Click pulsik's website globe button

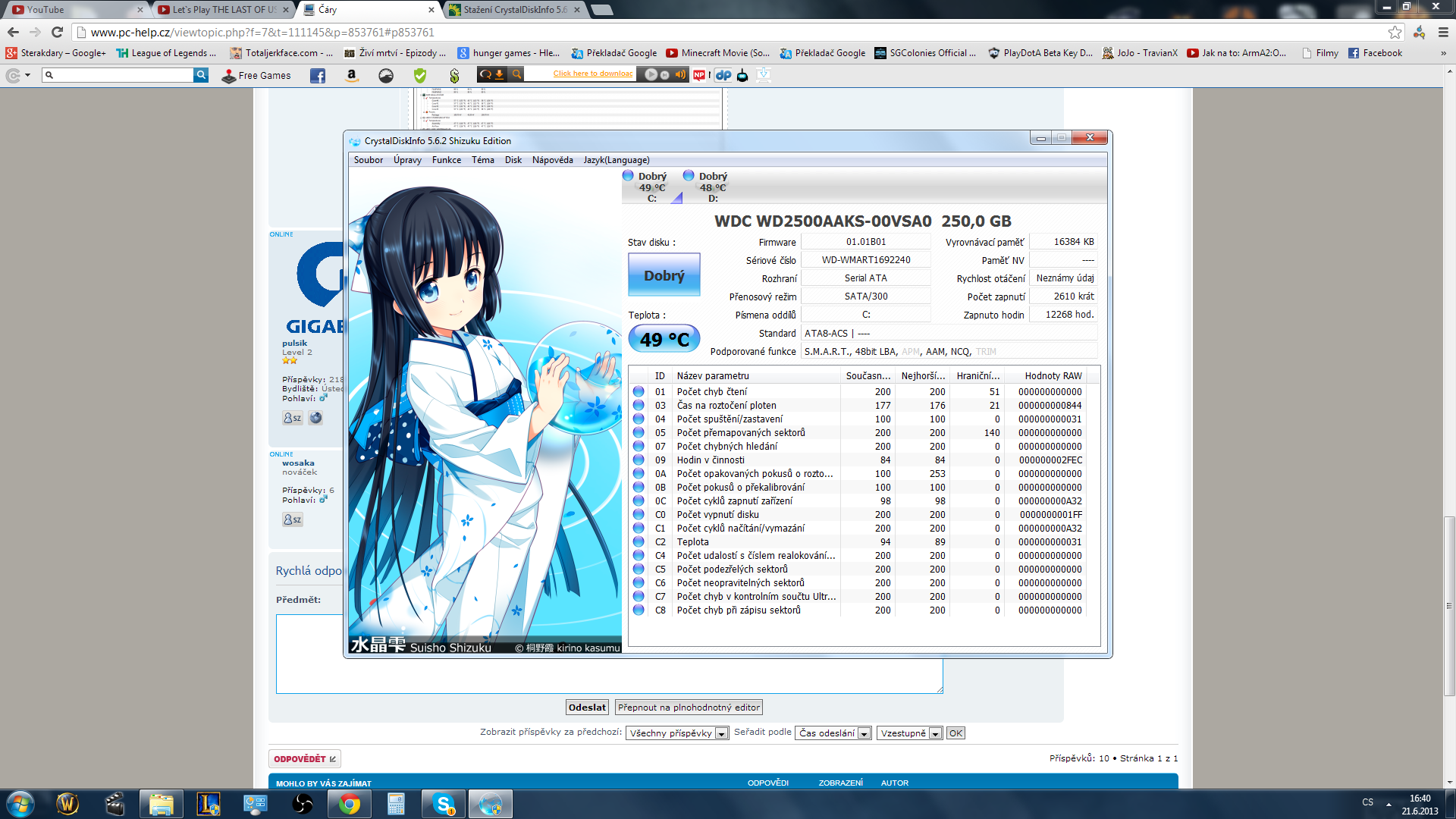point(315,418)
